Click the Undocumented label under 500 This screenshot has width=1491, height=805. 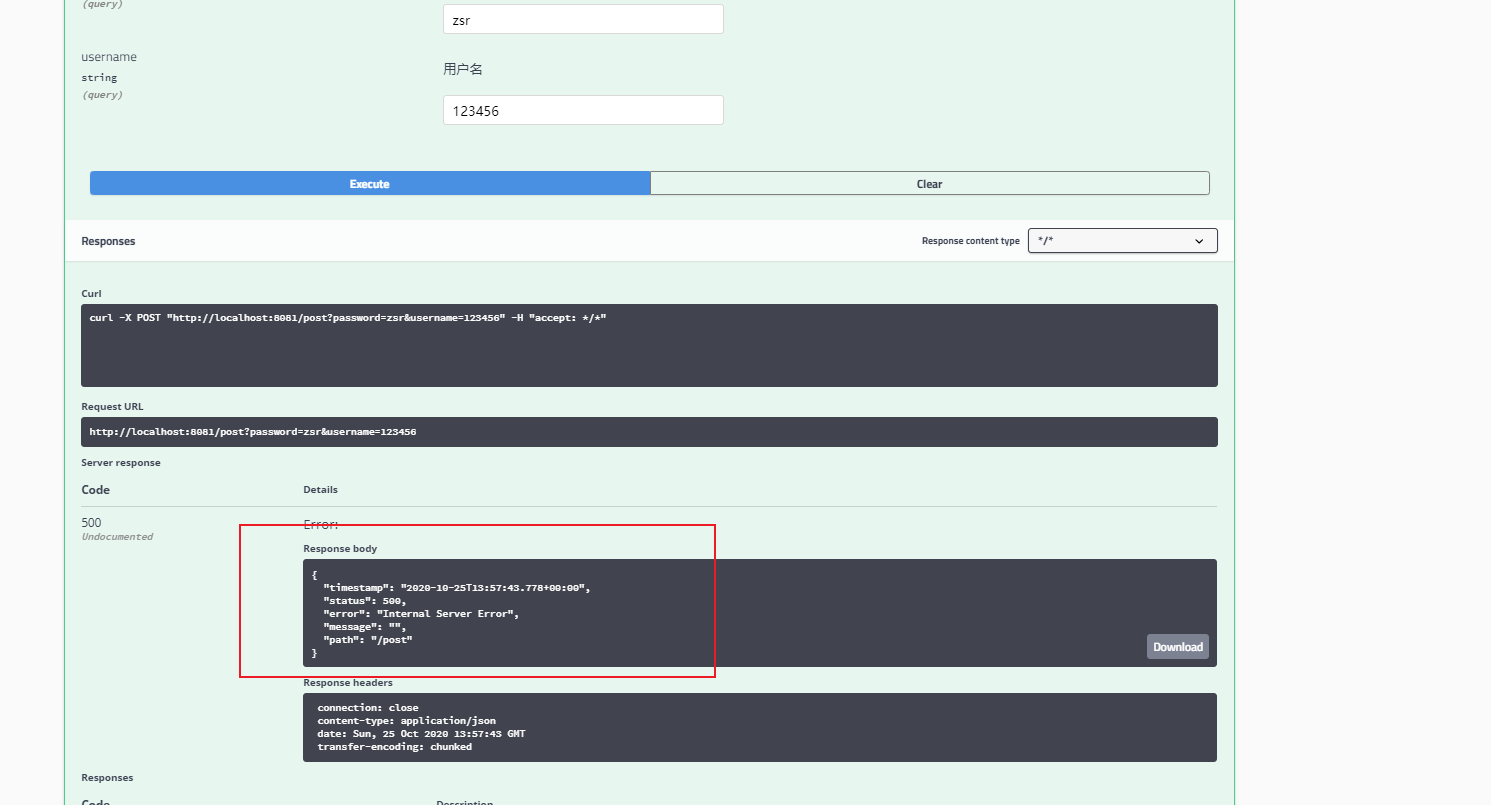click(x=117, y=537)
